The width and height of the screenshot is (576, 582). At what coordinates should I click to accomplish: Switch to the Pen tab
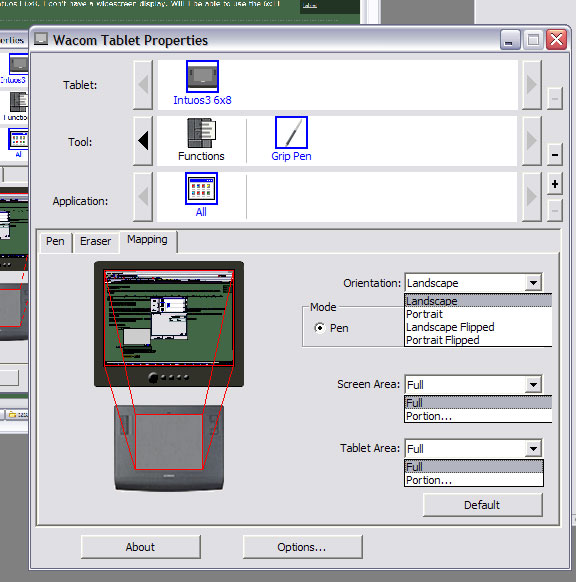(x=55, y=242)
